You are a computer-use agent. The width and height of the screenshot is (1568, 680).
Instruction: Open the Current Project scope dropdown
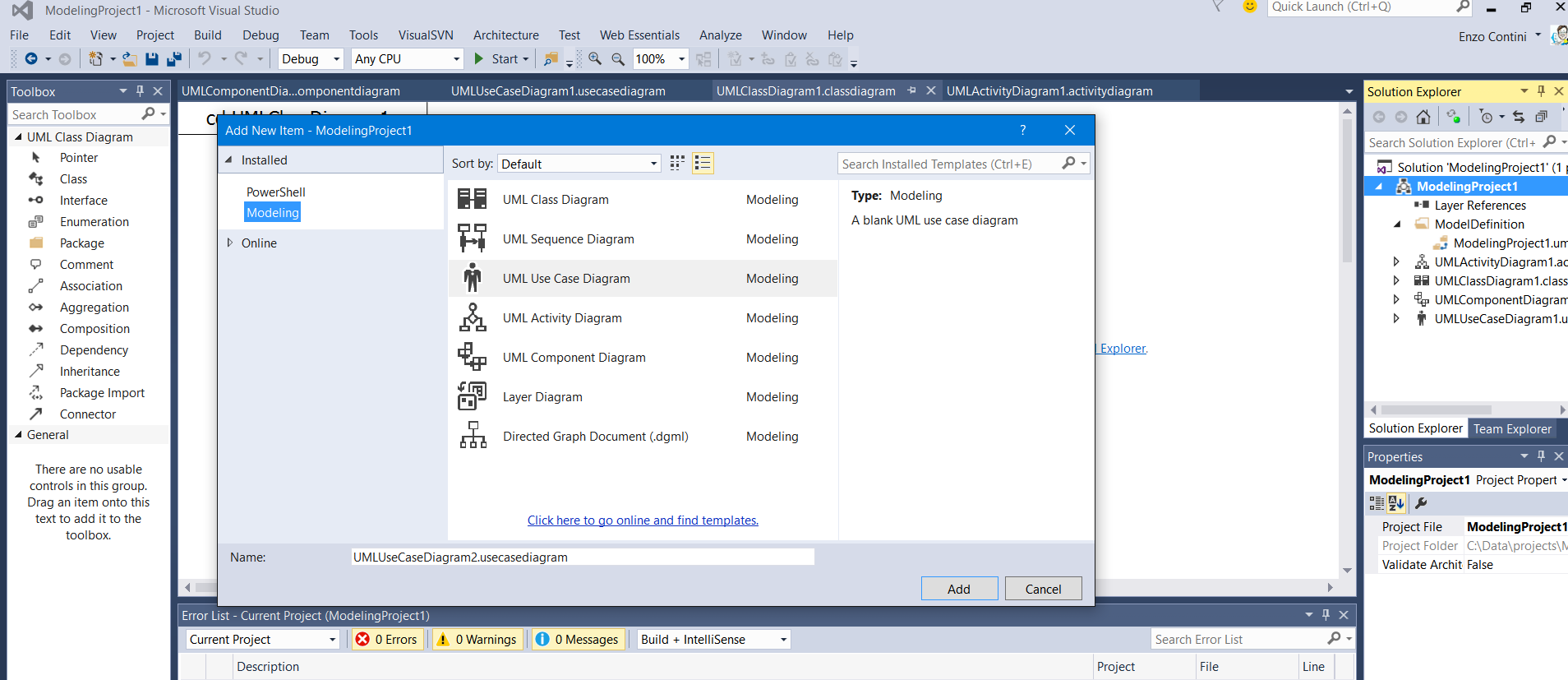[x=262, y=639]
